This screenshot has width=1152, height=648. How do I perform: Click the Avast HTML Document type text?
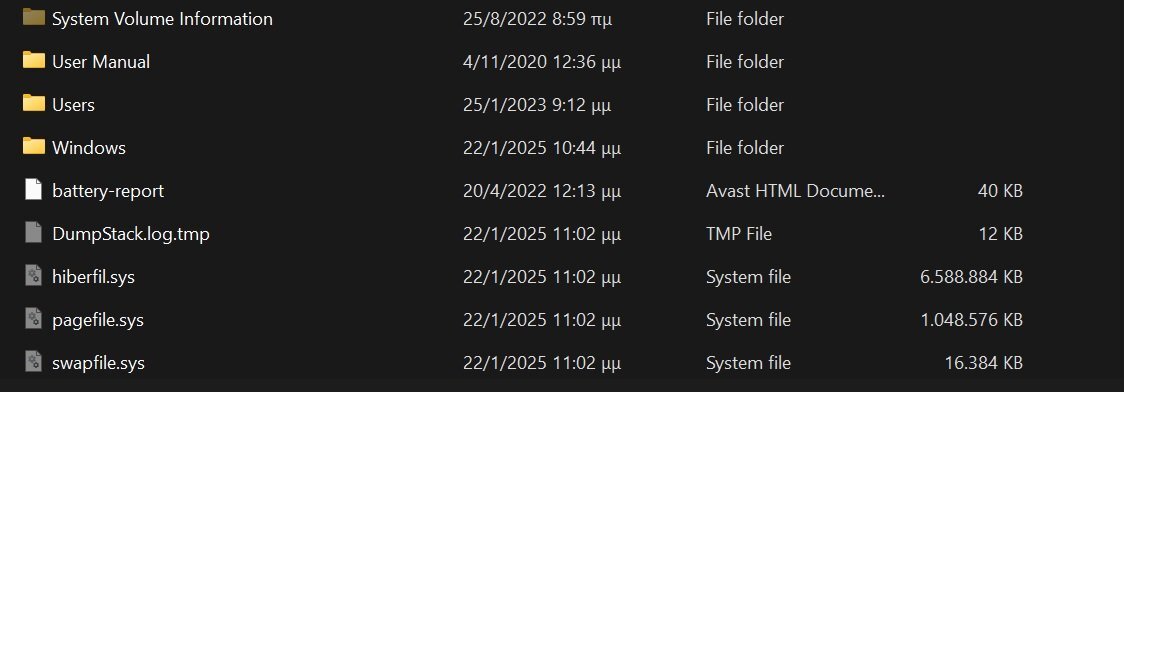tap(795, 191)
